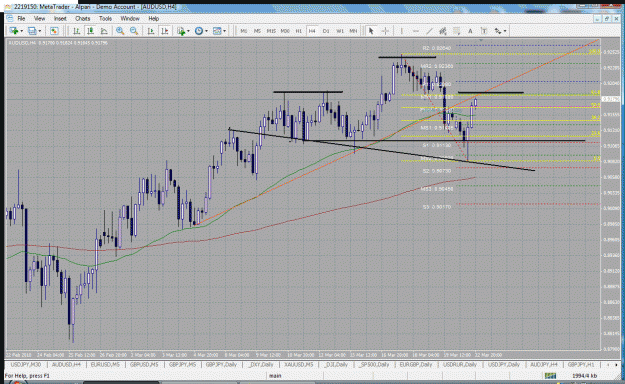Image resolution: width=625 pixels, height=384 pixels.
Task: Toggle Chart Shift icon
Action: (x=164, y=31)
